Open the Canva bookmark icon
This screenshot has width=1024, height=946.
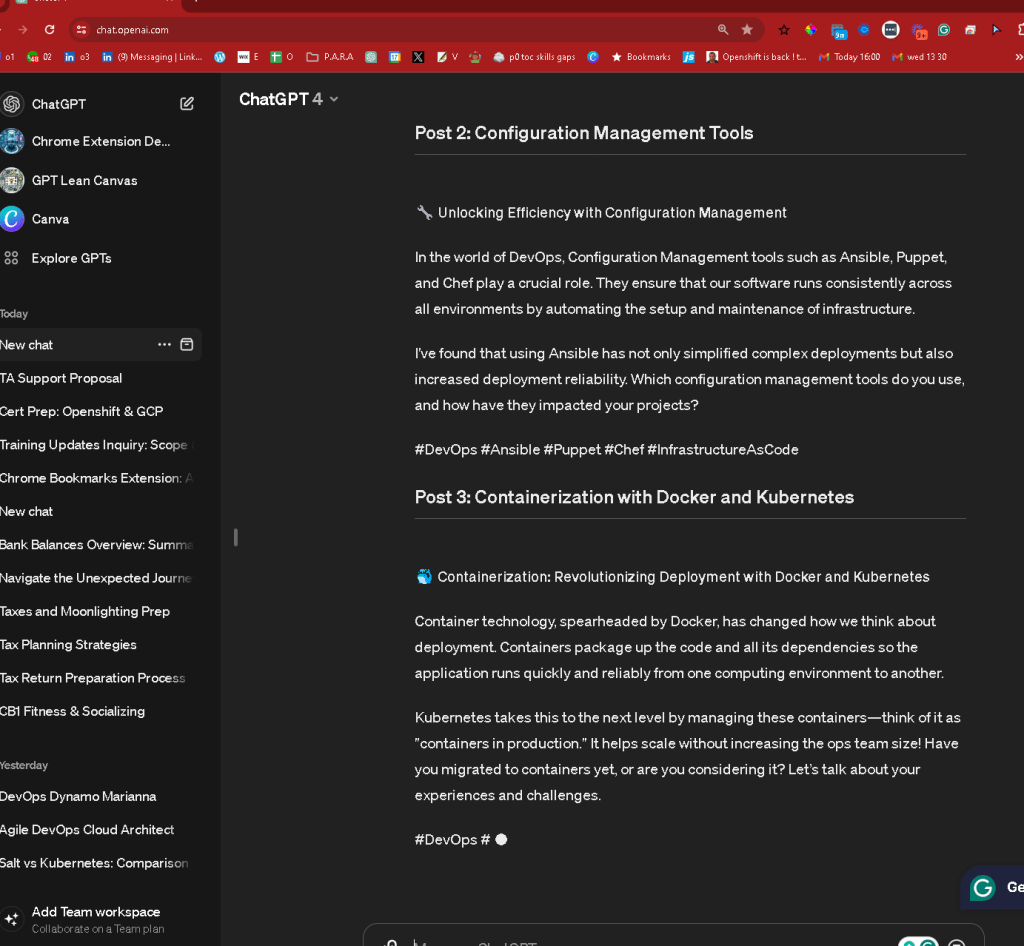coord(593,57)
